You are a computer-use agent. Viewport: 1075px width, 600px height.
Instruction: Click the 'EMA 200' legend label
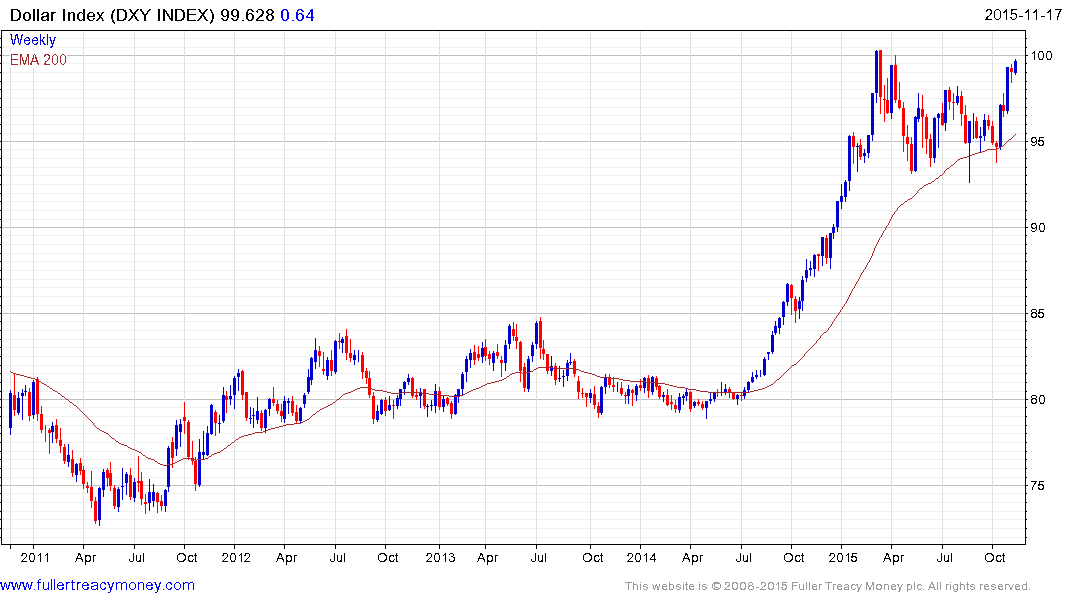(x=38, y=60)
